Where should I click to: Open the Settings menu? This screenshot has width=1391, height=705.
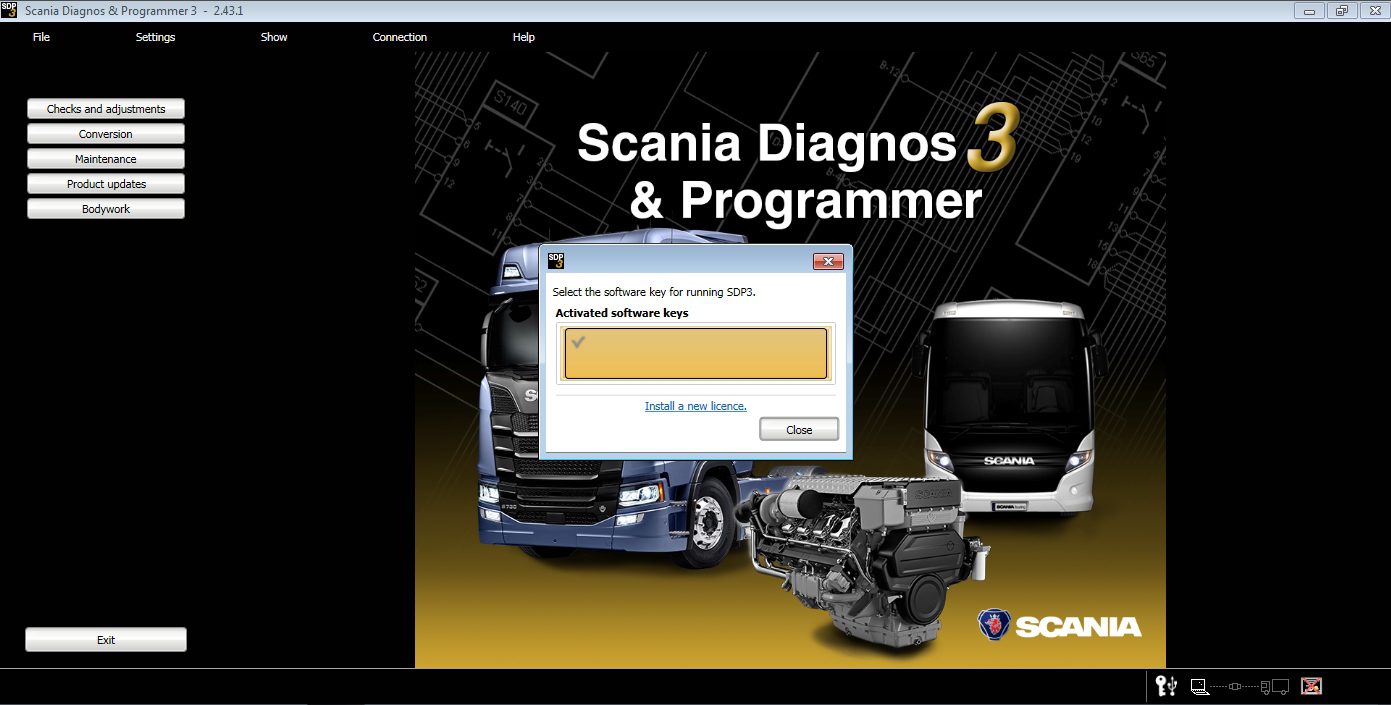tap(155, 37)
